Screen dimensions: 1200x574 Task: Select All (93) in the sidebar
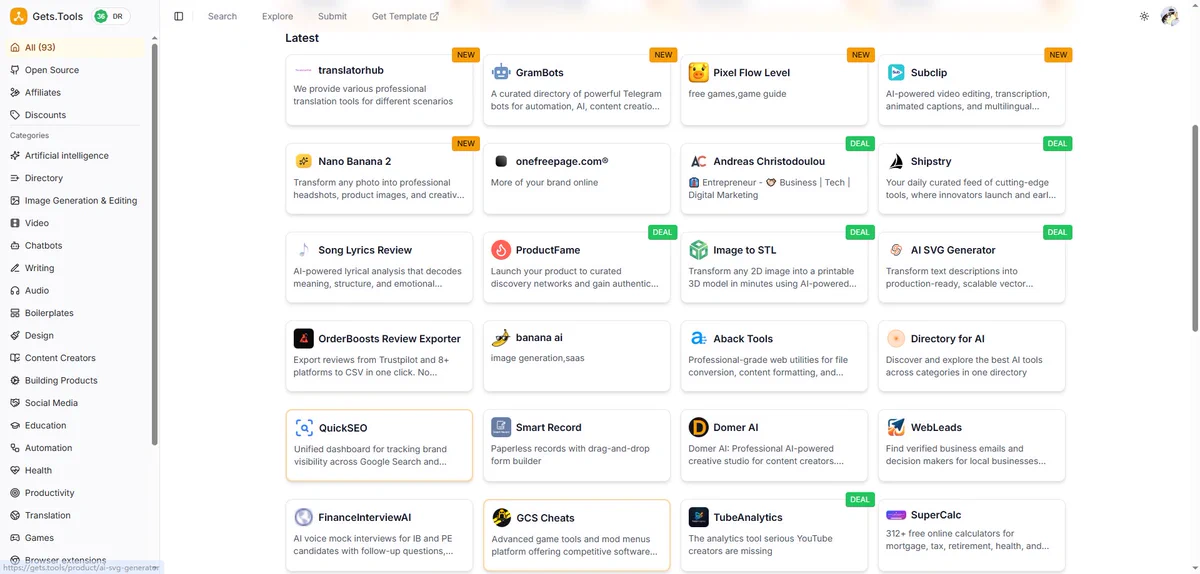click(x=75, y=47)
